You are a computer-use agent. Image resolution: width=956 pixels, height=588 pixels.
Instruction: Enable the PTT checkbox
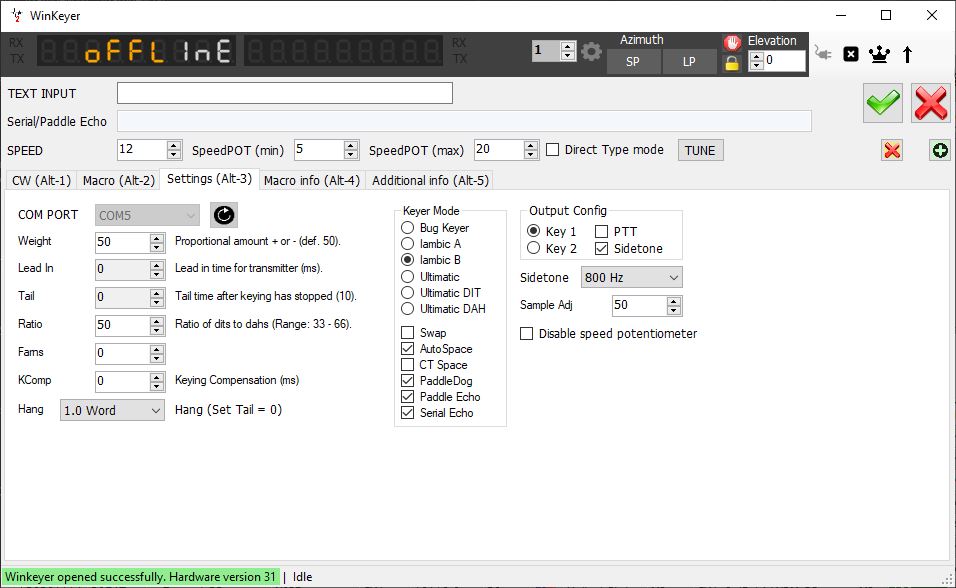click(601, 231)
